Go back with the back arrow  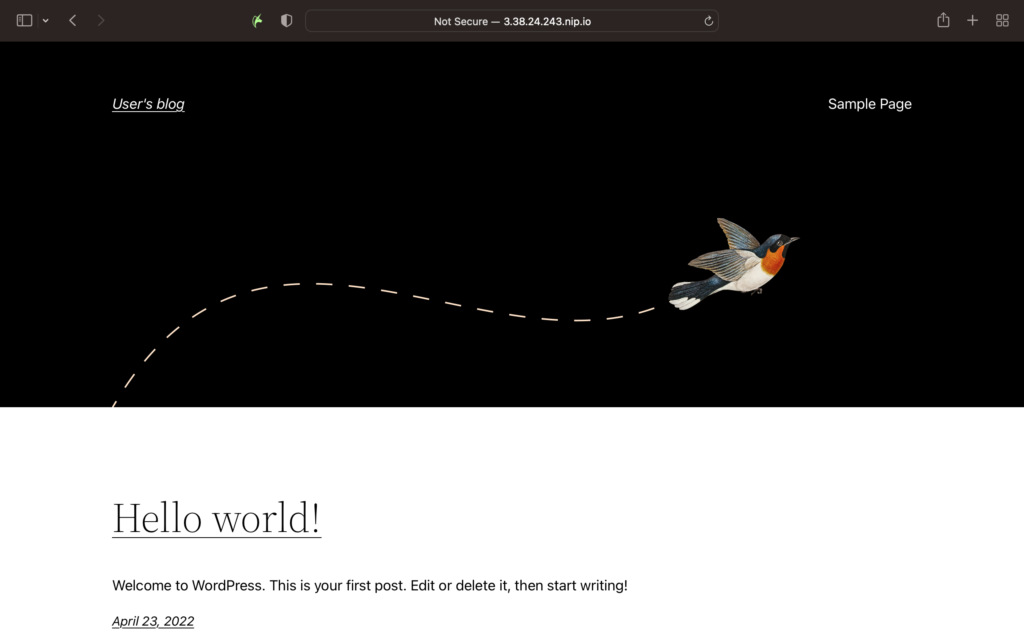(72, 21)
